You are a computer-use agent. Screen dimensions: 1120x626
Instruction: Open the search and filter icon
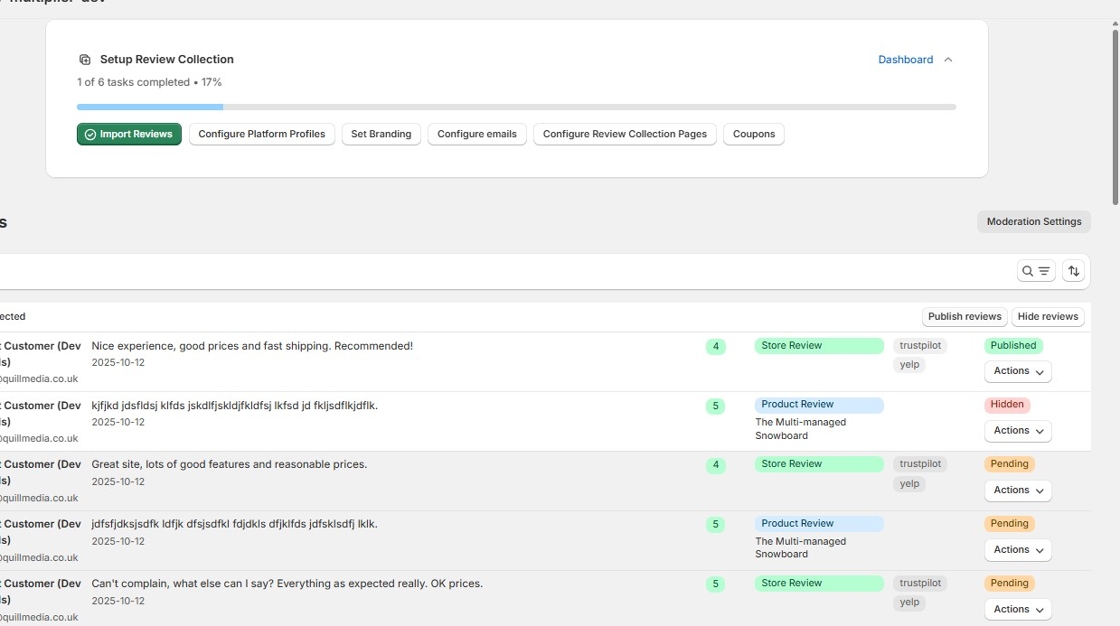1036,270
